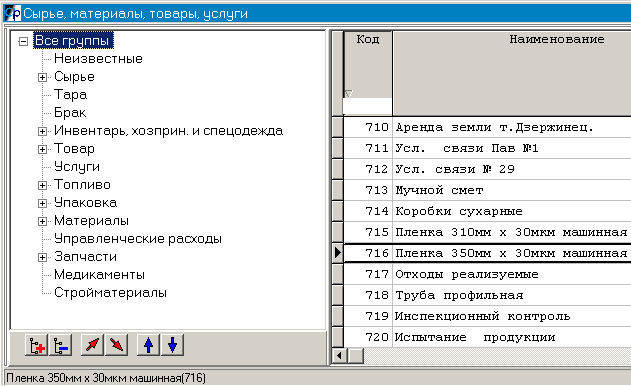The image size is (631, 386).
Task: Click the status bar text Пленка 350мм
Action: pyautogui.click(x=106, y=378)
